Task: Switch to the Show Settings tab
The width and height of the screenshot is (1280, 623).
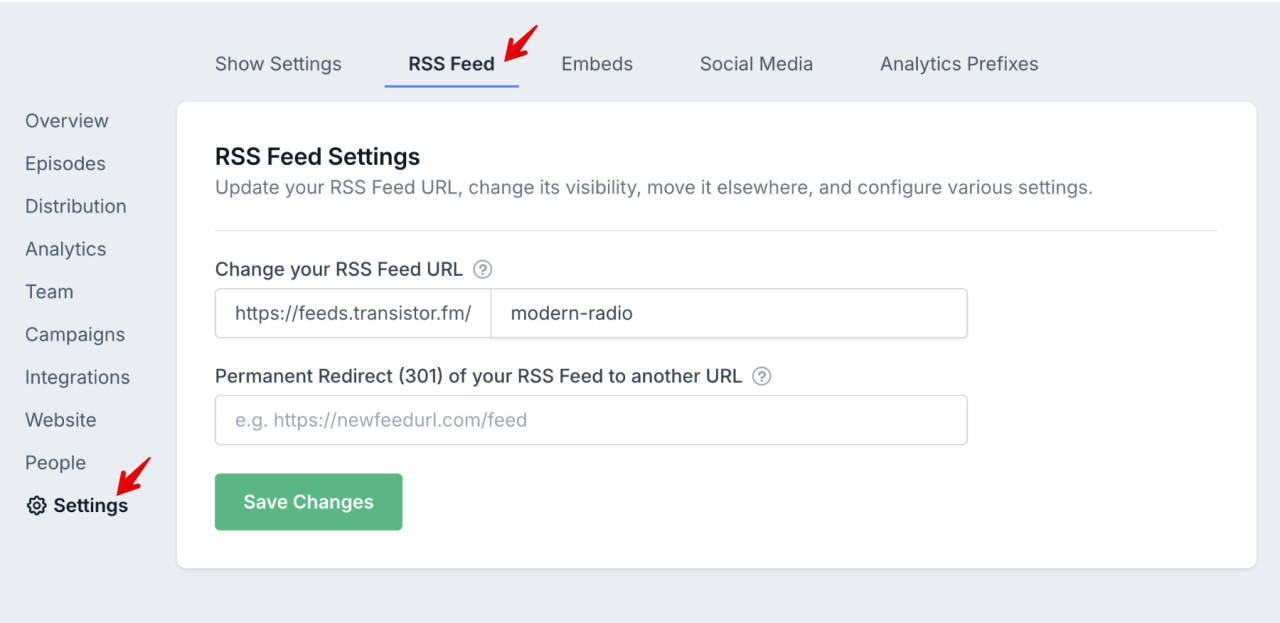Action: click(x=278, y=63)
